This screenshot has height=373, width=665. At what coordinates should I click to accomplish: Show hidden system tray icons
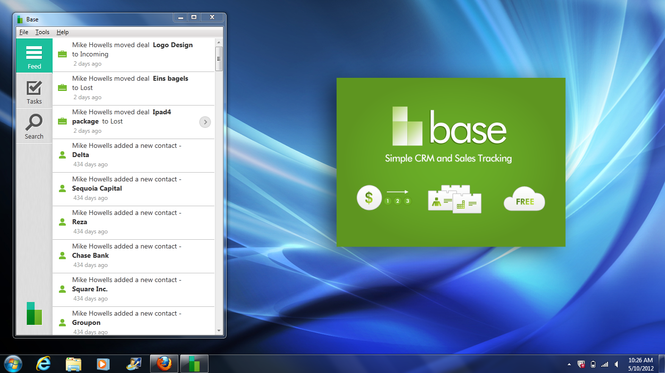pos(569,365)
